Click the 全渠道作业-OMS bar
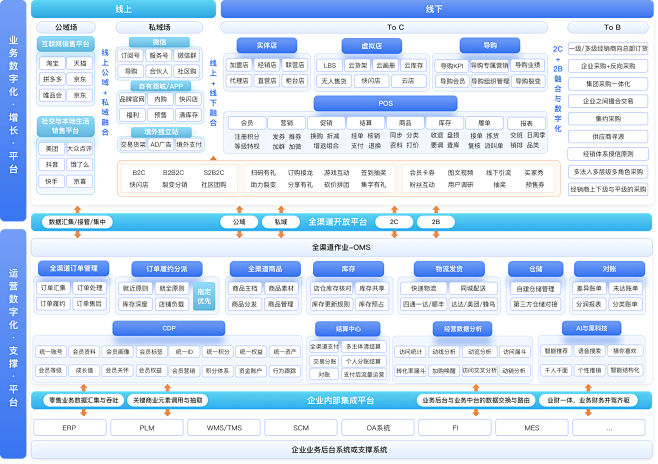The image size is (658, 464). click(x=341, y=248)
